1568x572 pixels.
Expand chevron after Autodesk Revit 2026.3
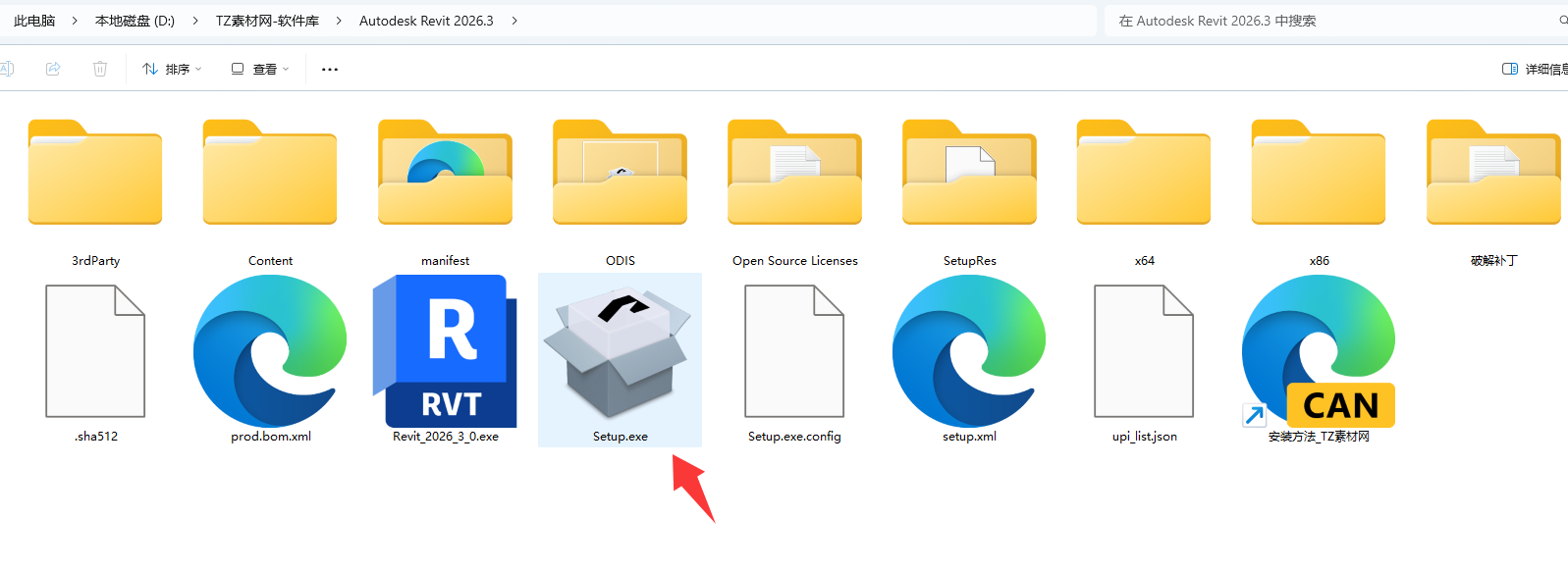point(514,21)
